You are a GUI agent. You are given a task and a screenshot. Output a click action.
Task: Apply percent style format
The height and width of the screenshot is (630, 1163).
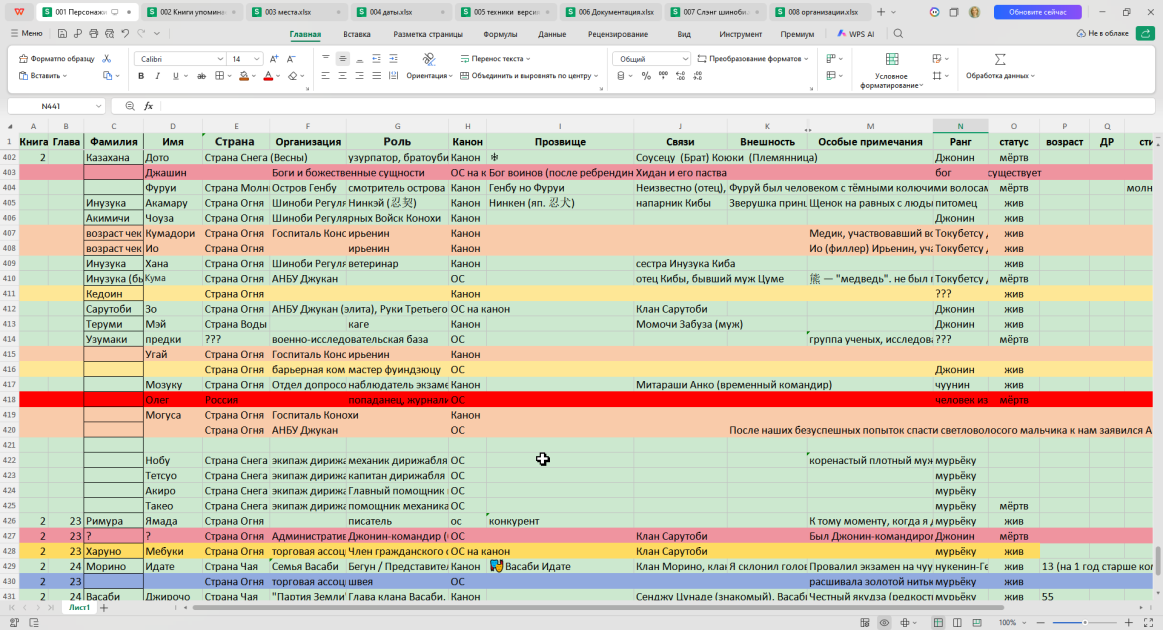(x=646, y=76)
